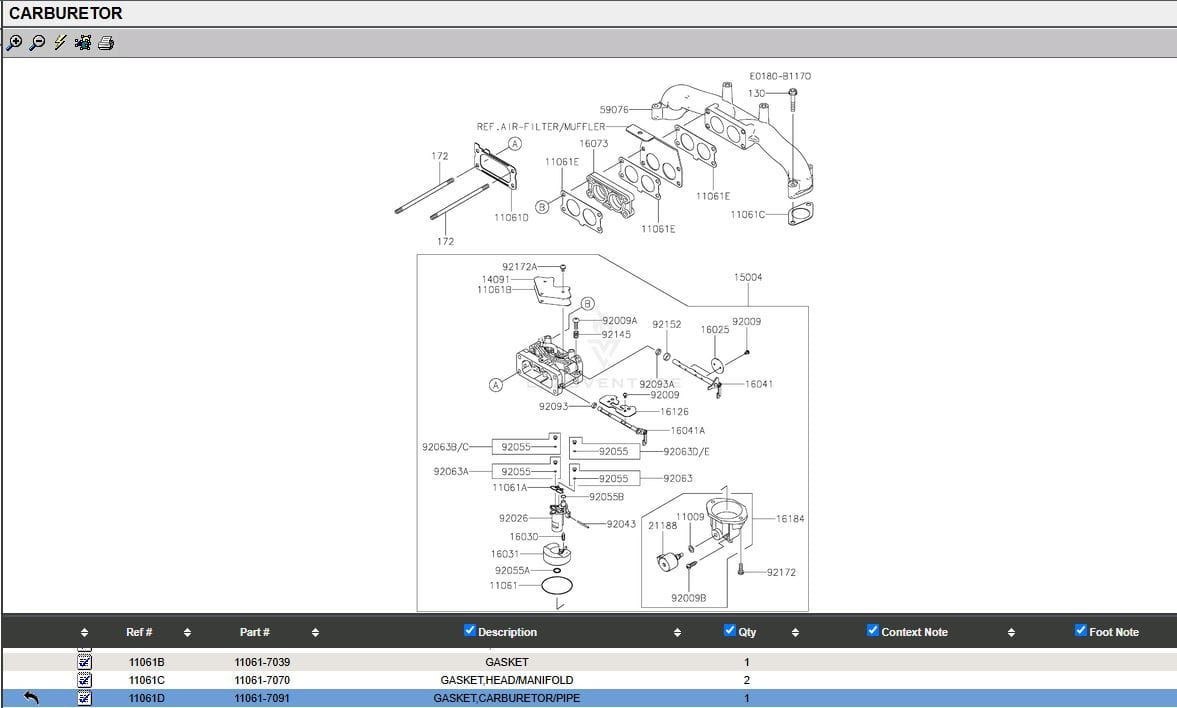Click the sort arrows right of Part #
The image size is (1177, 708).
coord(315,633)
